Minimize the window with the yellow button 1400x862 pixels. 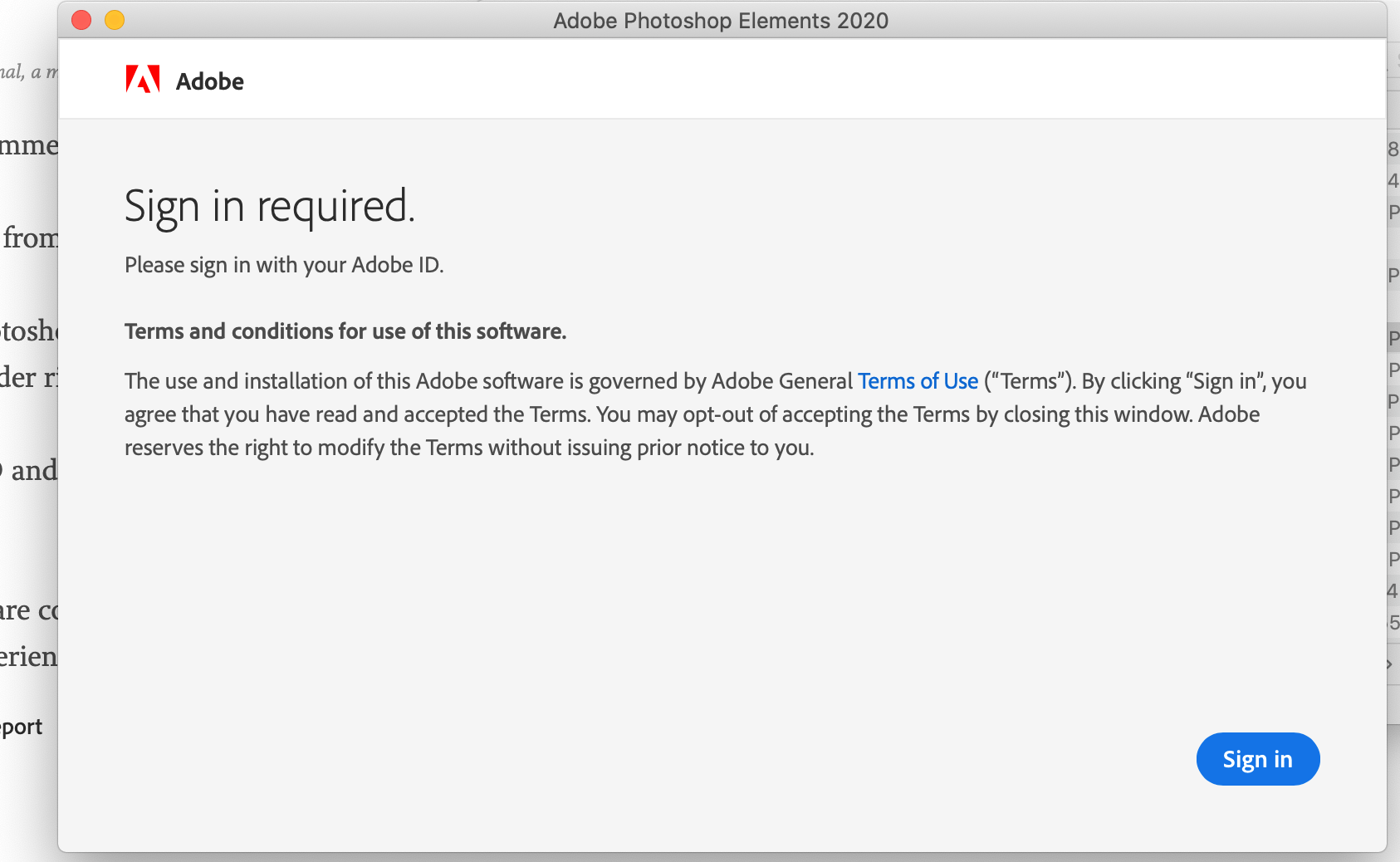(115, 20)
